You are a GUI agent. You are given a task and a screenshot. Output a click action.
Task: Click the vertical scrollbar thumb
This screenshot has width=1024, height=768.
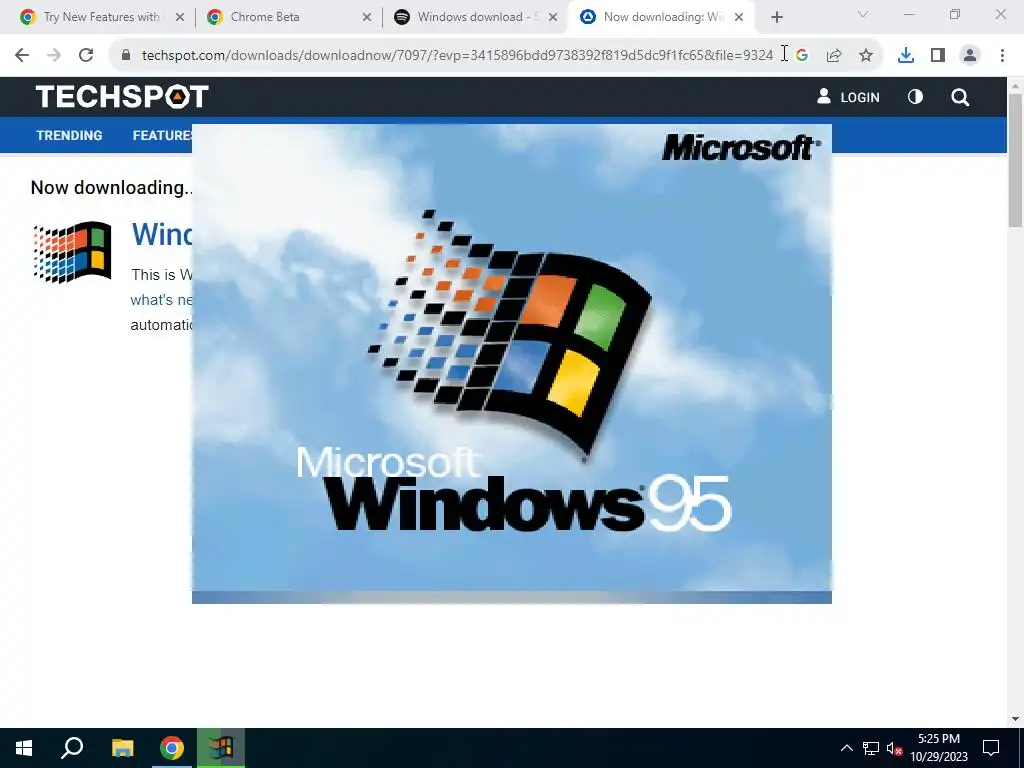tap(1016, 161)
